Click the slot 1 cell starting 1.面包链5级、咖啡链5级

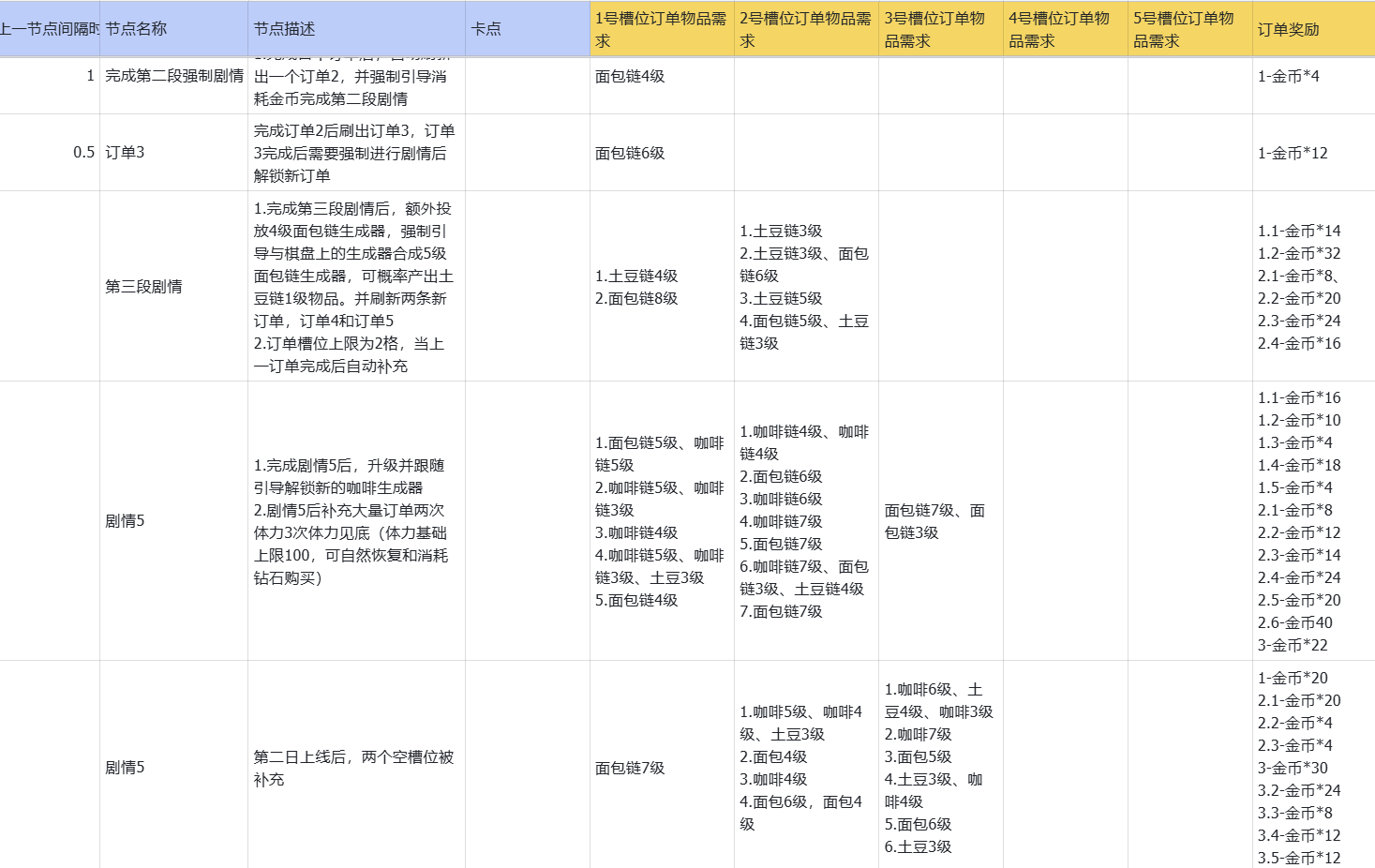662,520
